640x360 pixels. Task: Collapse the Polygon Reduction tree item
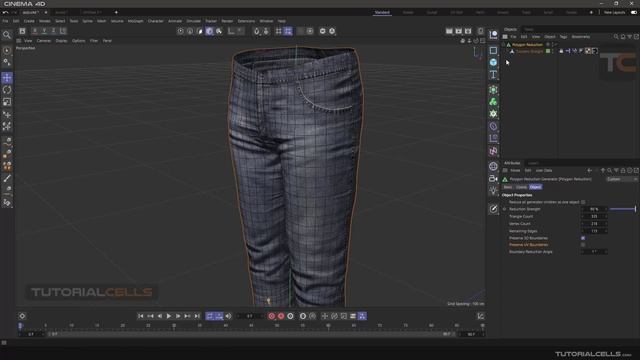click(x=504, y=44)
